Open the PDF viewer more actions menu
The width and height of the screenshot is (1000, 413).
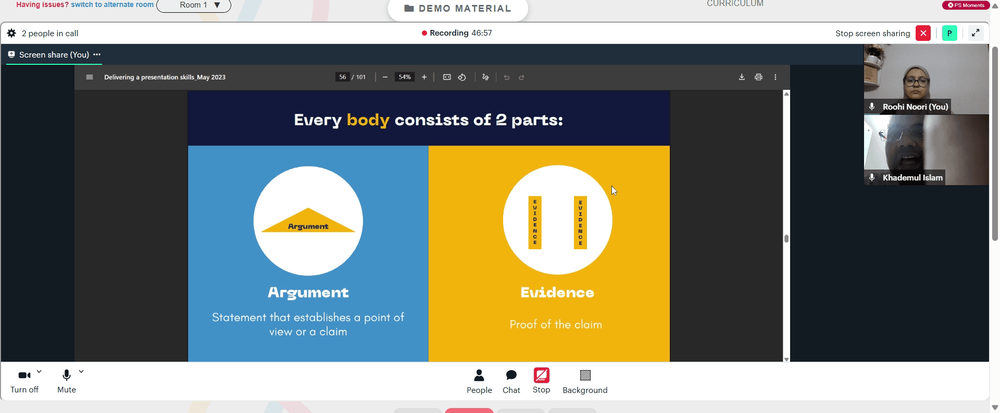pyautogui.click(x=776, y=77)
